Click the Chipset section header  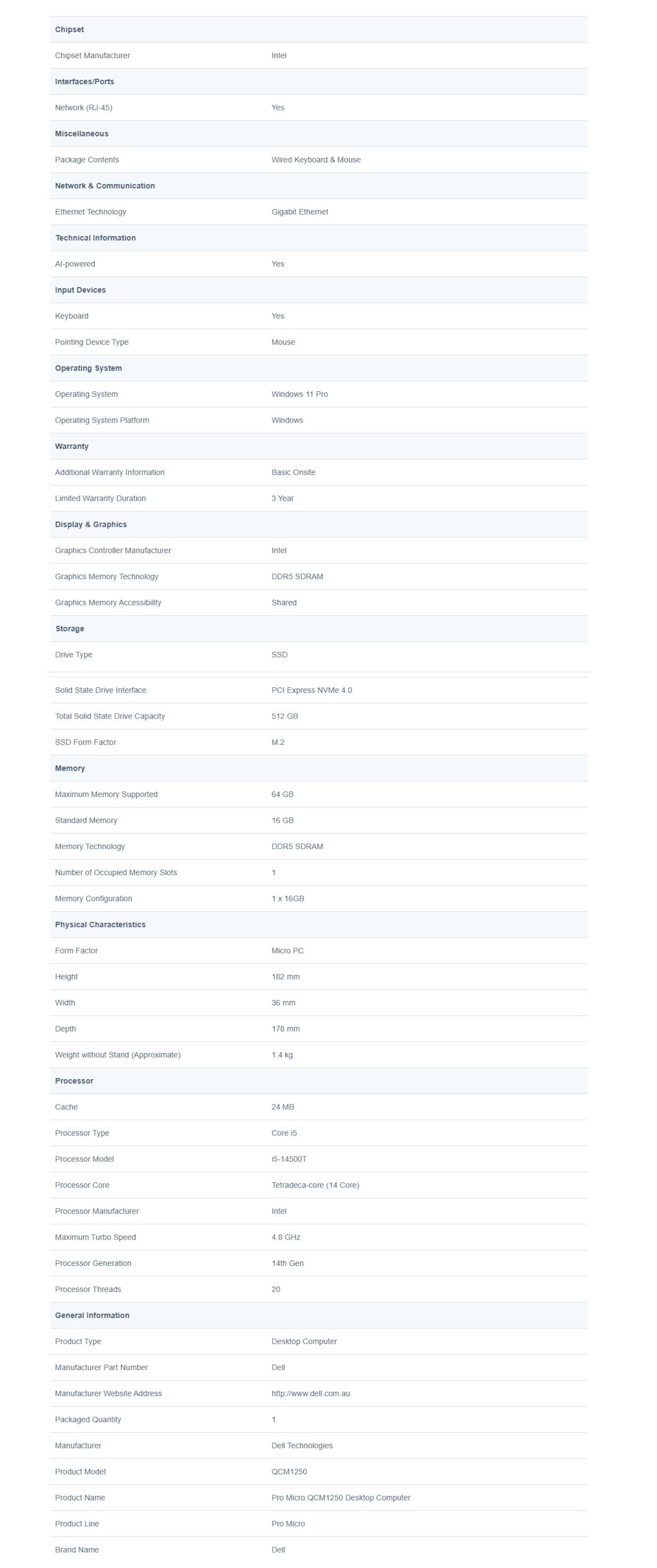pyautogui.click(x=70, y=29)
